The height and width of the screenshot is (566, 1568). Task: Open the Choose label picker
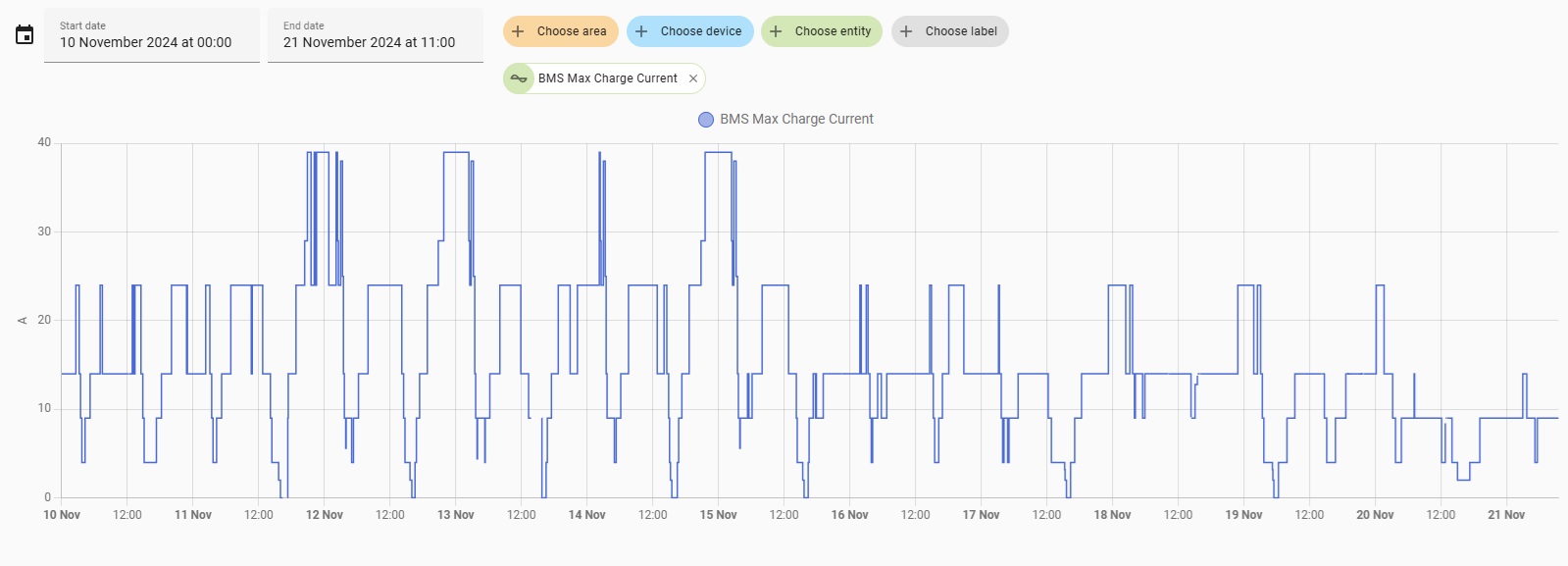(x=960, y=31)
